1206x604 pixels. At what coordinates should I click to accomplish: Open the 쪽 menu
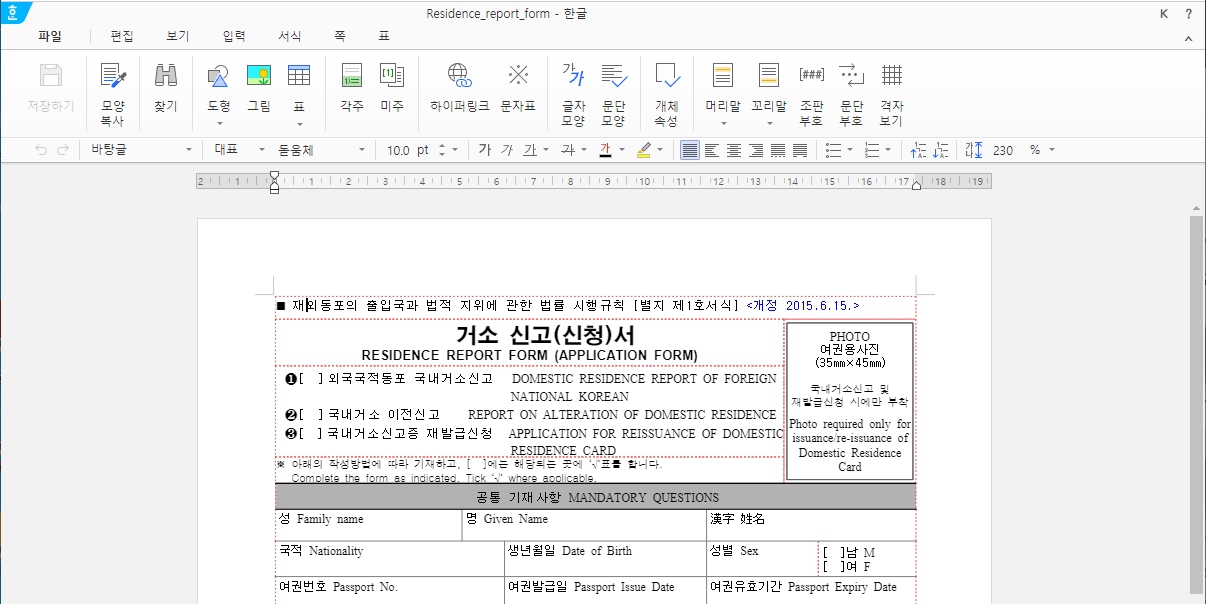[x=339, y=36]
